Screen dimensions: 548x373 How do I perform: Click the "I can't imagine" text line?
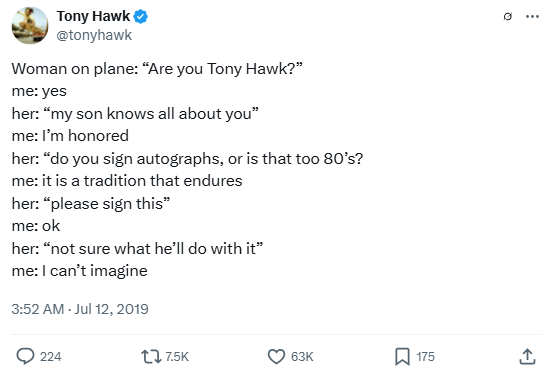(80, 271)
